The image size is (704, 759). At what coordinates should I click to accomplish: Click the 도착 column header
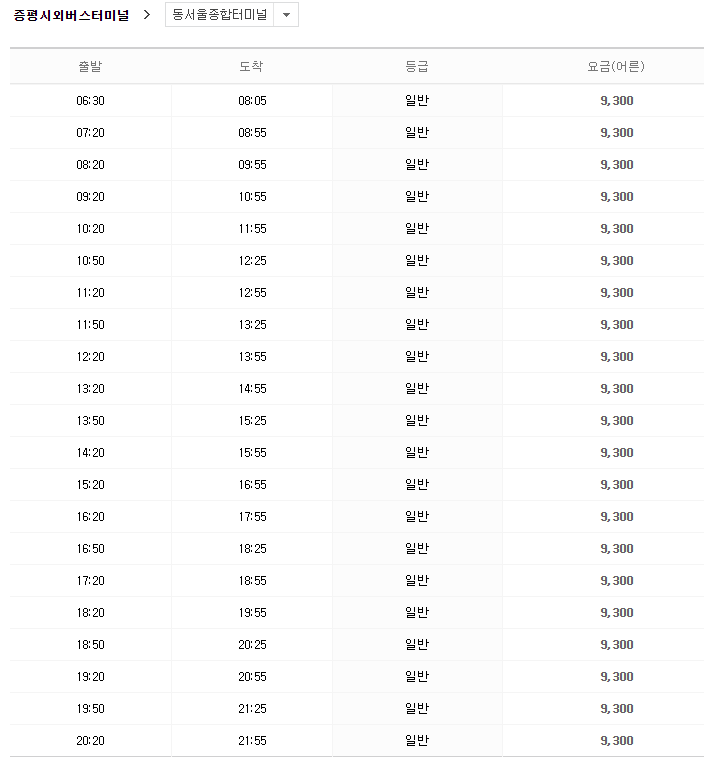(x=251, y=66)
